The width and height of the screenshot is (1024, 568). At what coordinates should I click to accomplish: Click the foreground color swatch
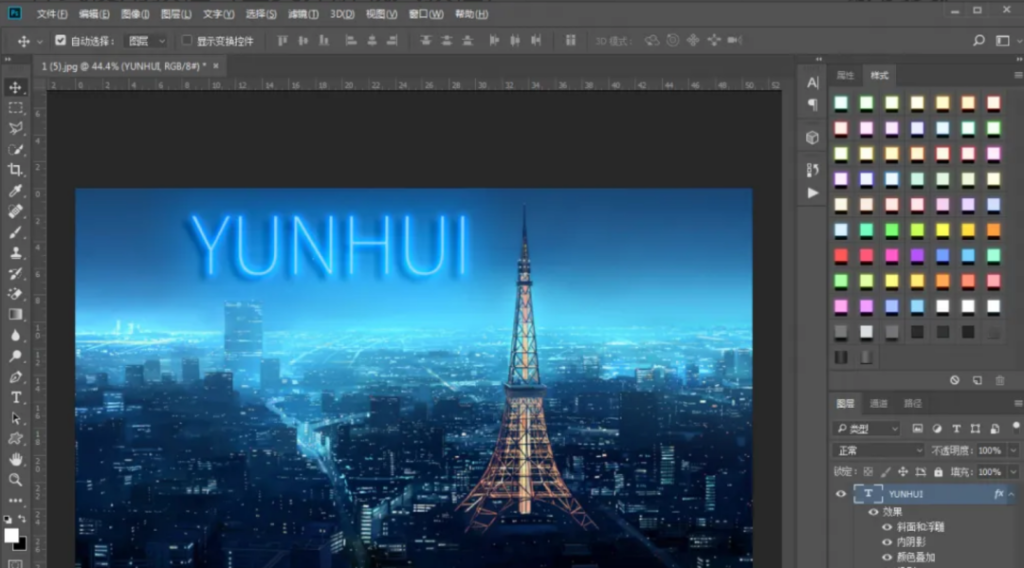[12, 535]
